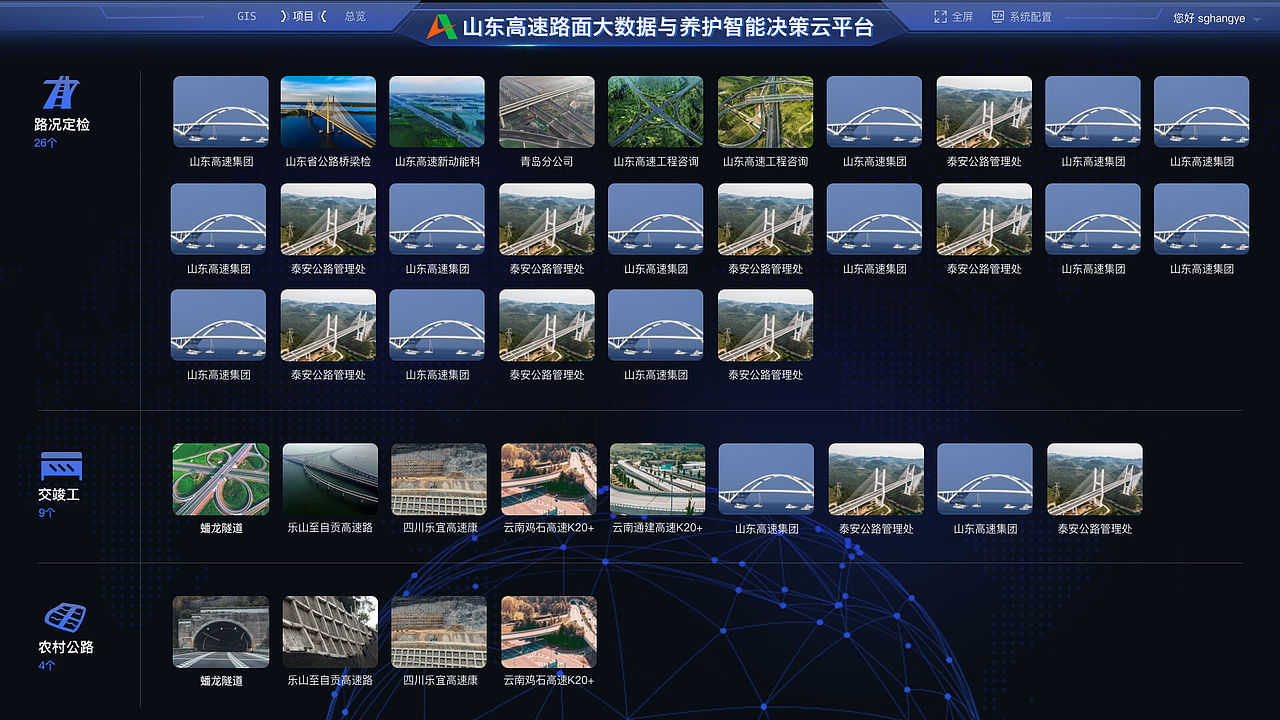Click the 交竣工 section icon

(61, 467)
